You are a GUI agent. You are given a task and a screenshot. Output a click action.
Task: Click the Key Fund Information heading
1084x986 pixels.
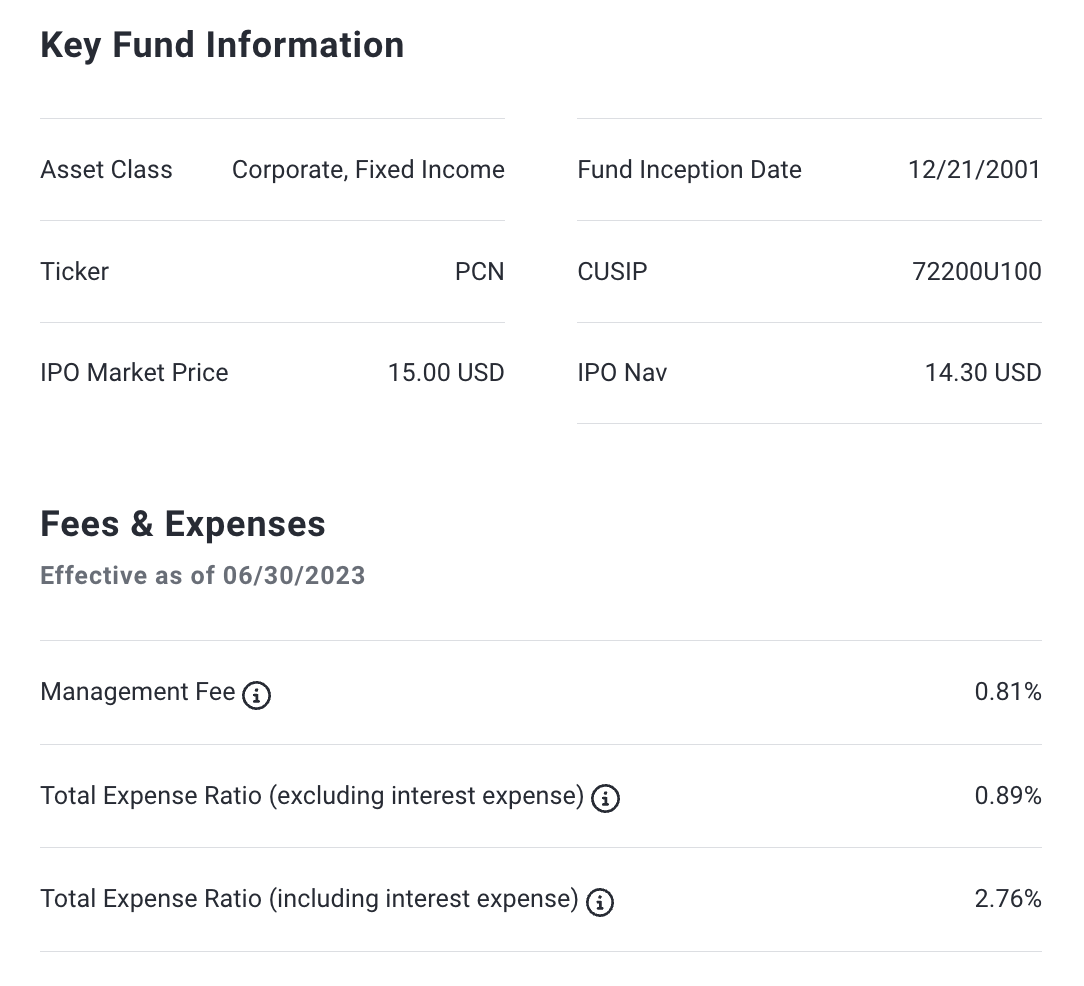[222, 45]
